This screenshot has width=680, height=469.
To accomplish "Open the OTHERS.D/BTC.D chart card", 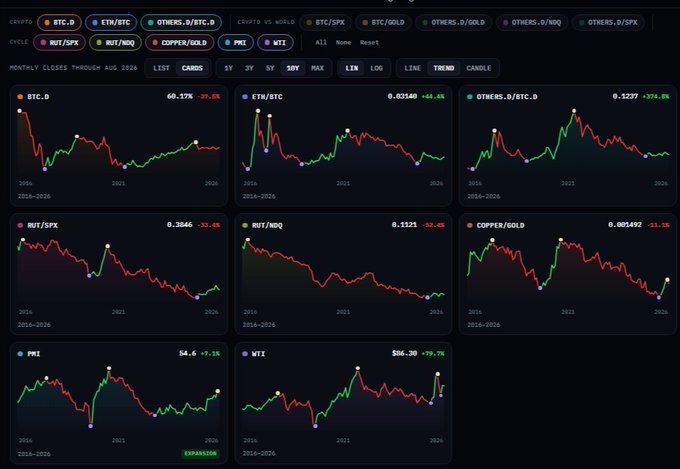I will coord(568,145).
